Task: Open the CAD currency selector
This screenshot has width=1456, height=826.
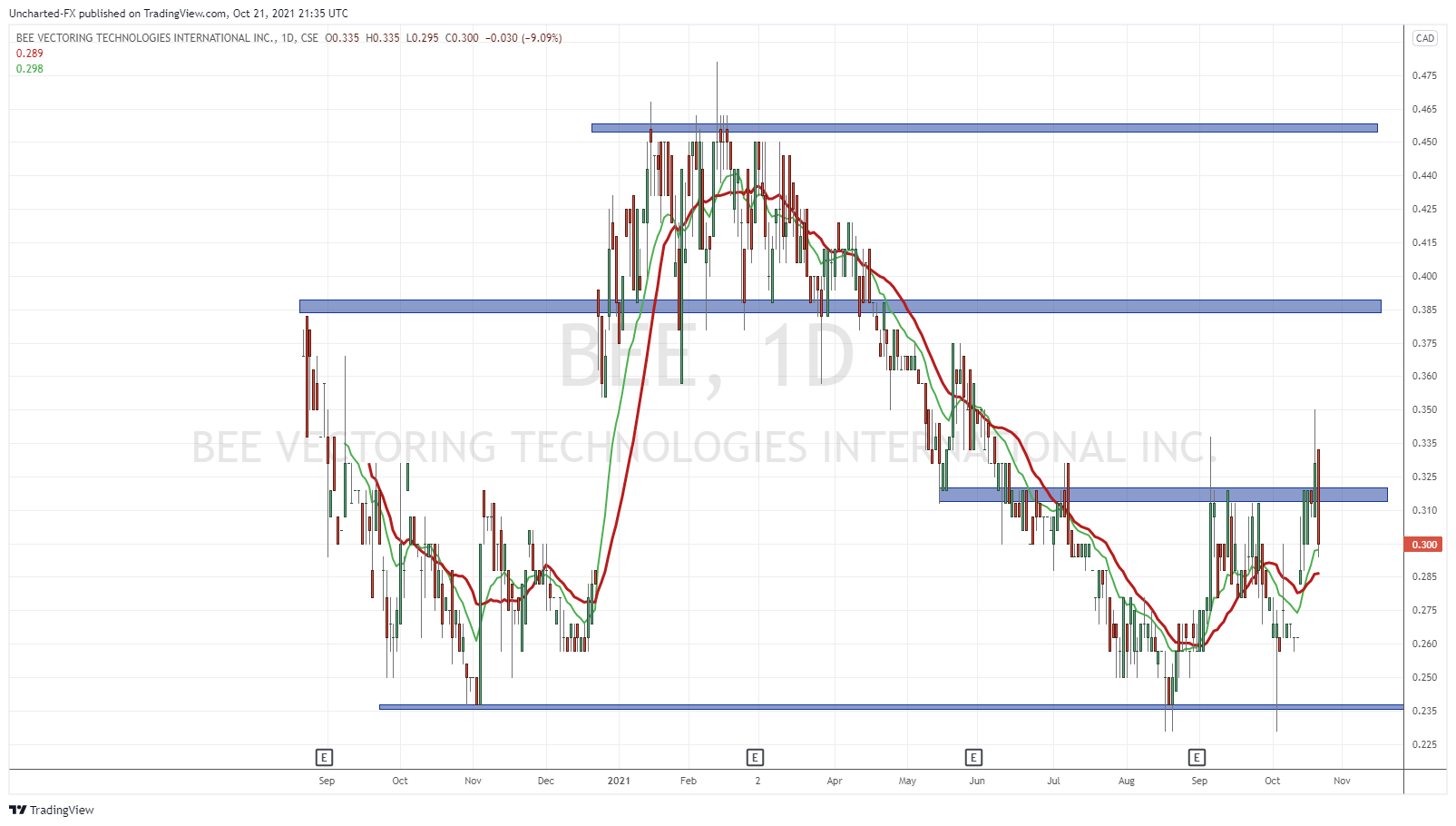Action: [1425, 38]
